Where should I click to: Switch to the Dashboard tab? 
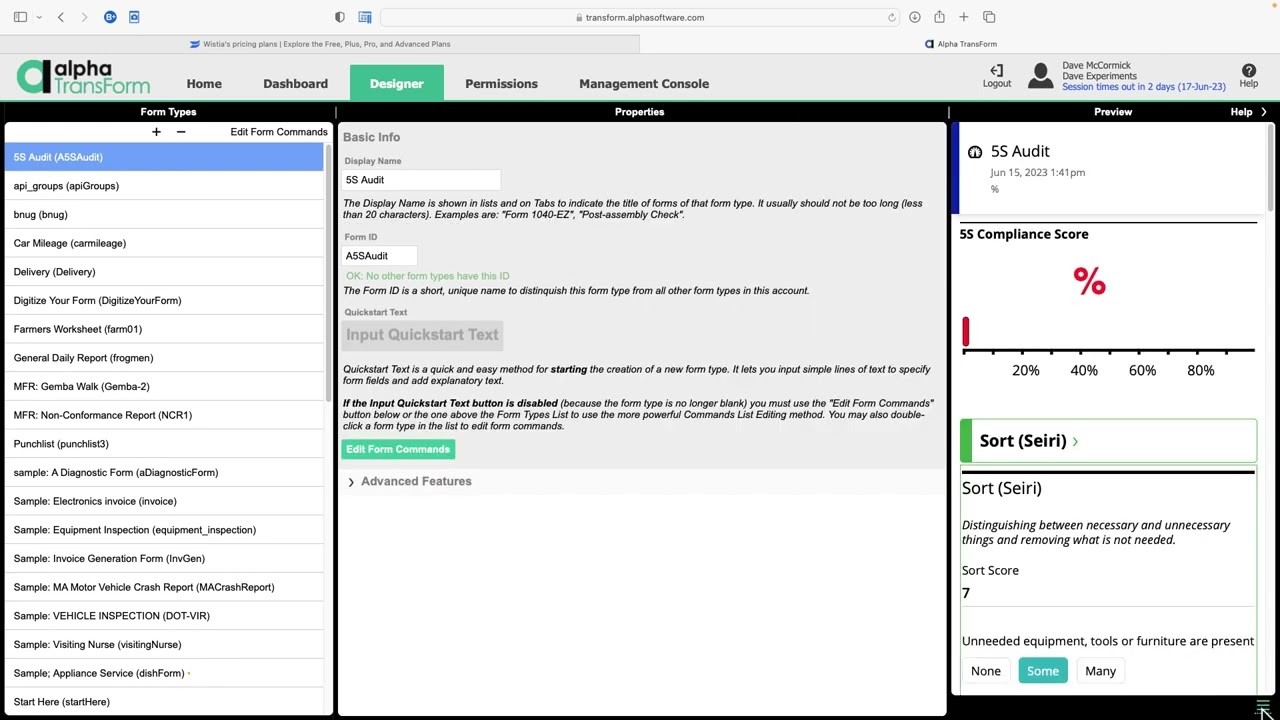pos(295,84)
